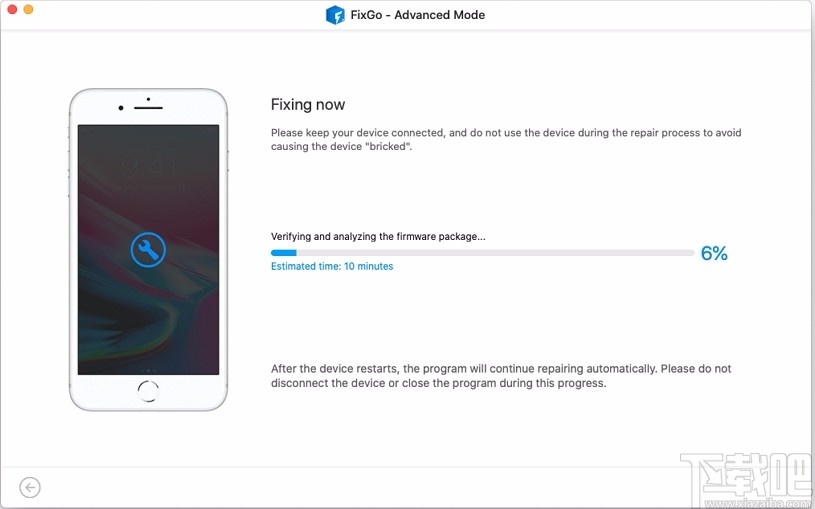Click the After the device restarts note
The width and height of the screenshot is (815, 509).
pos(501,376)
